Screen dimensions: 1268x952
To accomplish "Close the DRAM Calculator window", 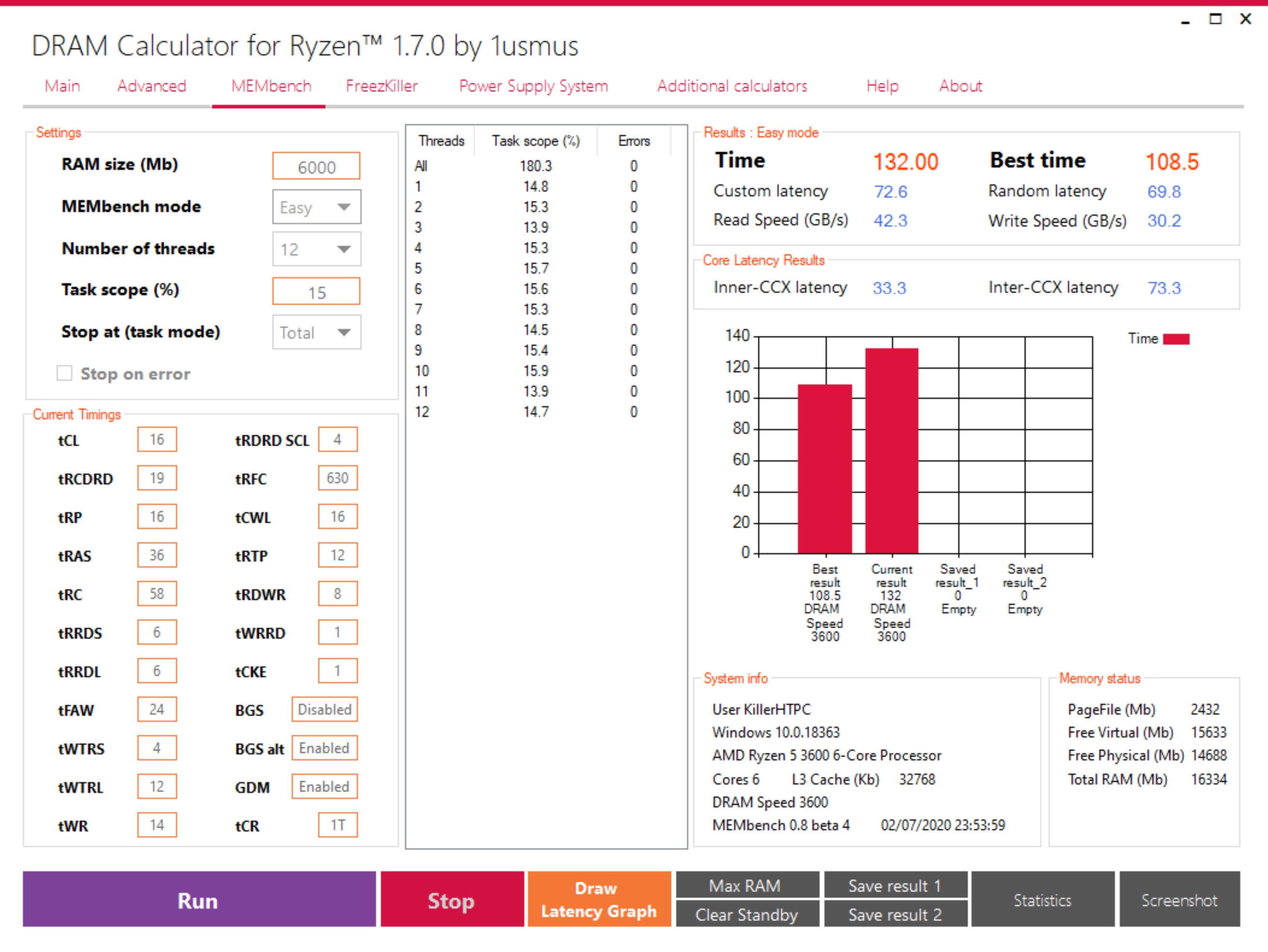I will click(x=1245, y=19).
